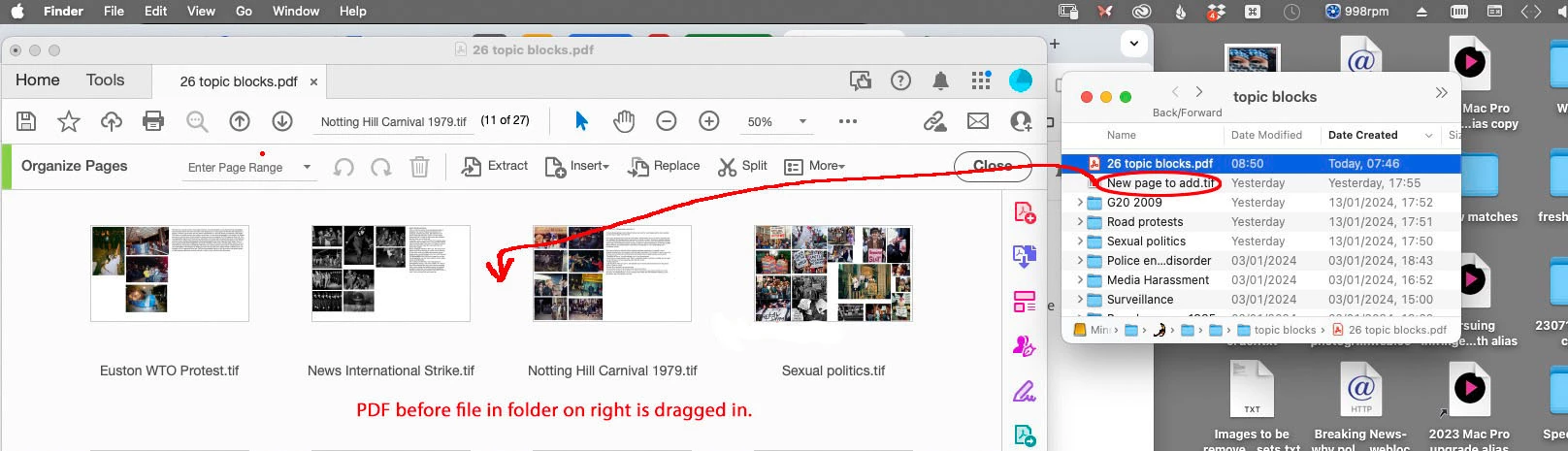Image resolution: width=1568 pixels, height=451 pixels.
Task: Rotate the pages clockwise
Action: point(381,167)
